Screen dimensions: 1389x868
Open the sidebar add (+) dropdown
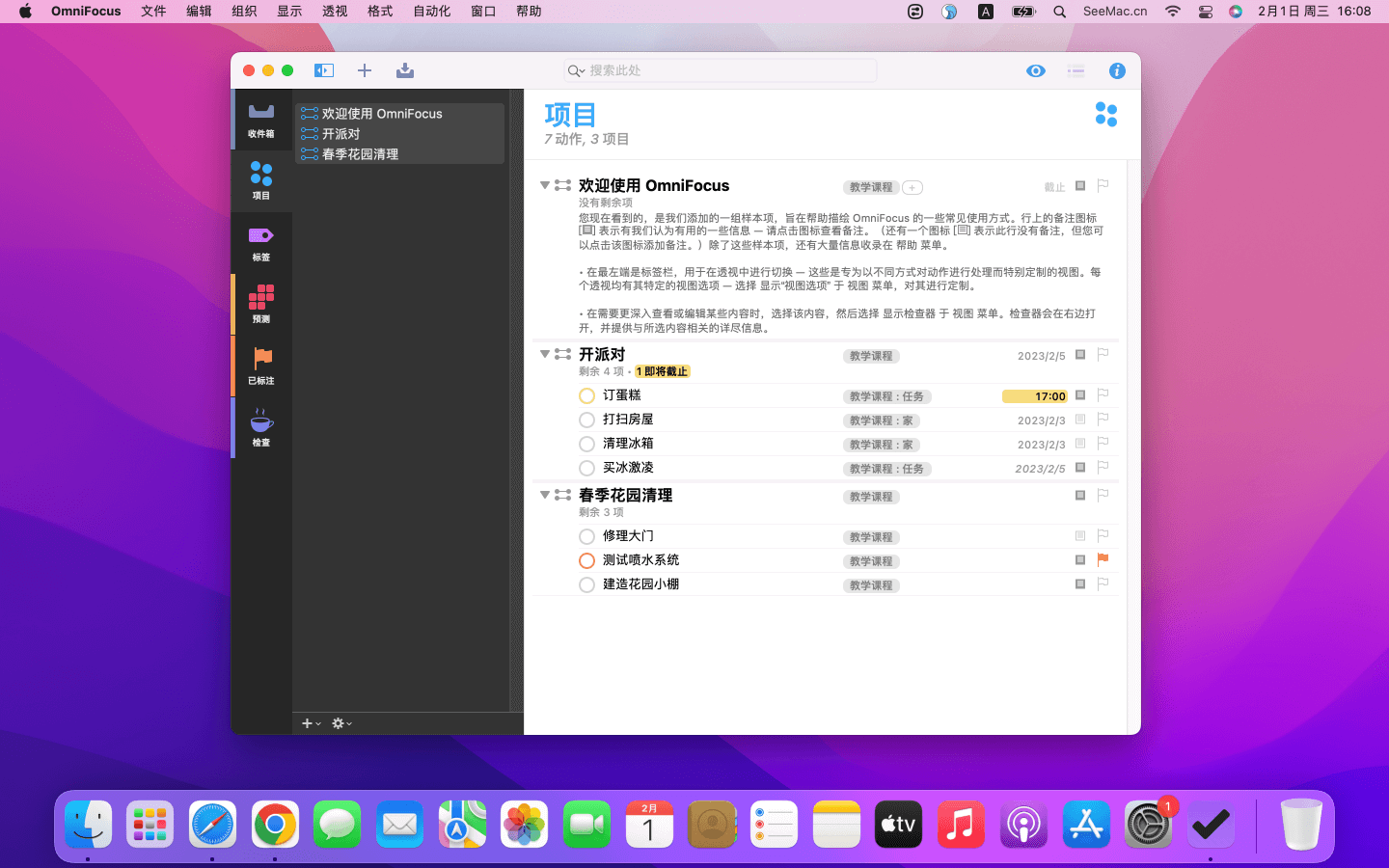(311, 723)
